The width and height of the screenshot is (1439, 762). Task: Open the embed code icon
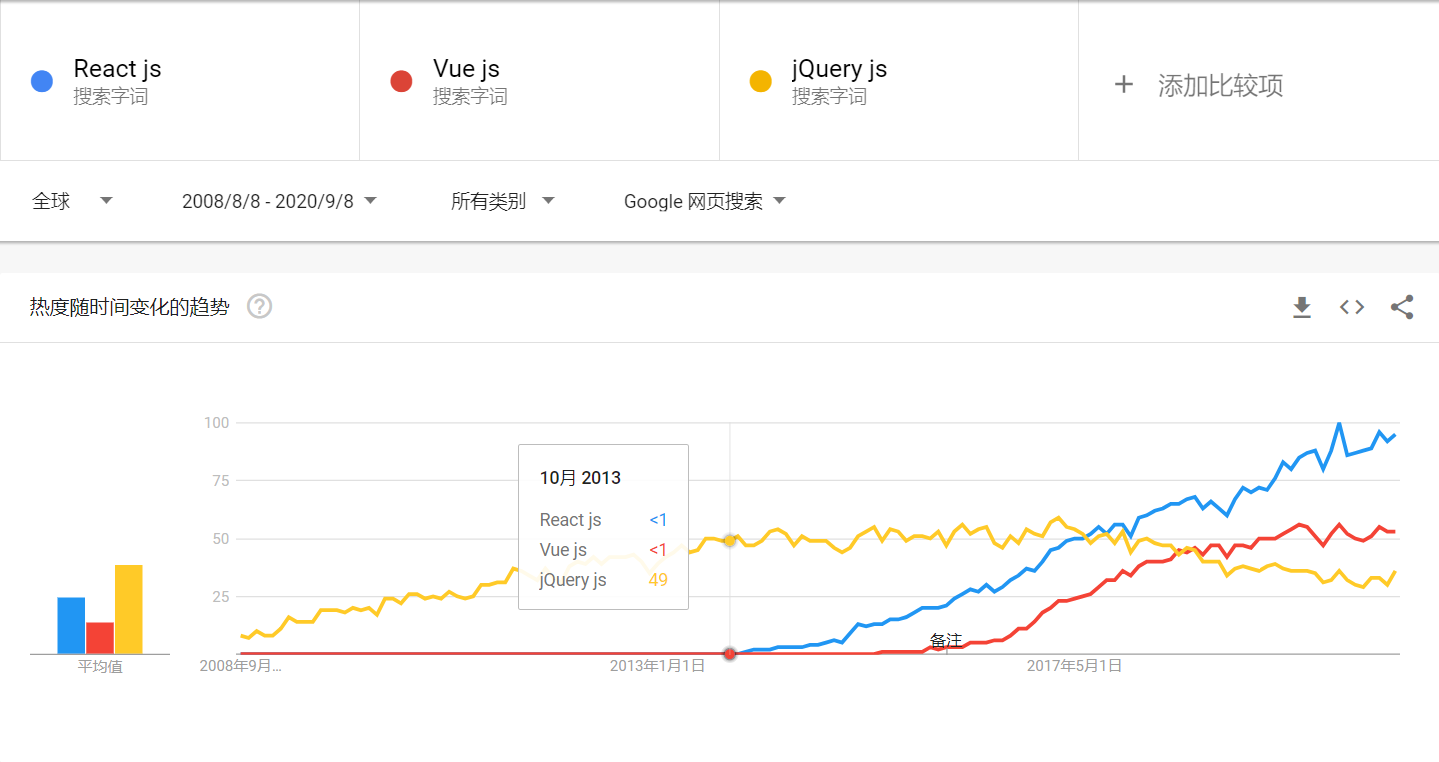pos(1352,307)
